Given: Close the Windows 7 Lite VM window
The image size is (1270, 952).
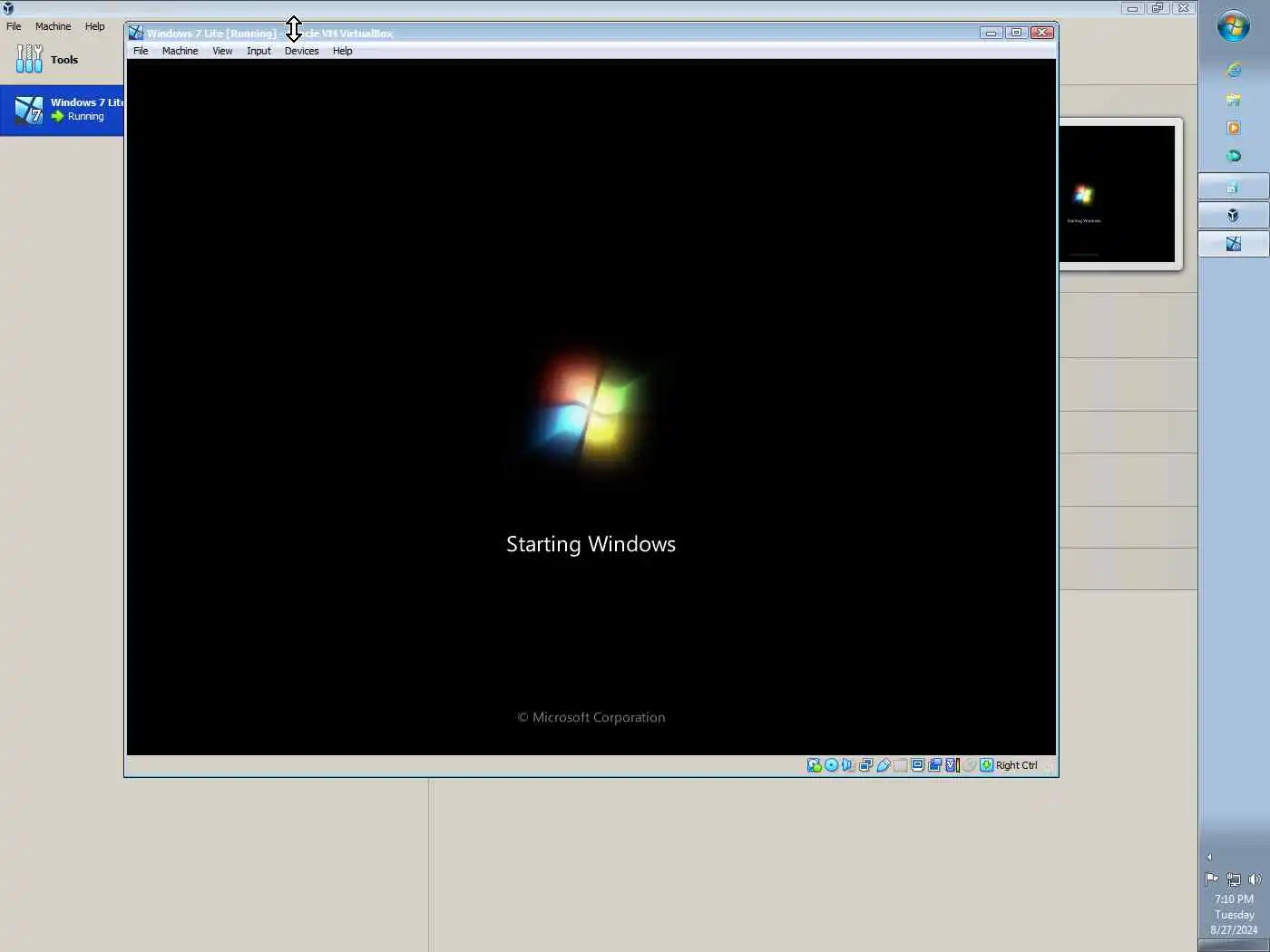Looking at the screenshot, I should tap(1042, 33).
